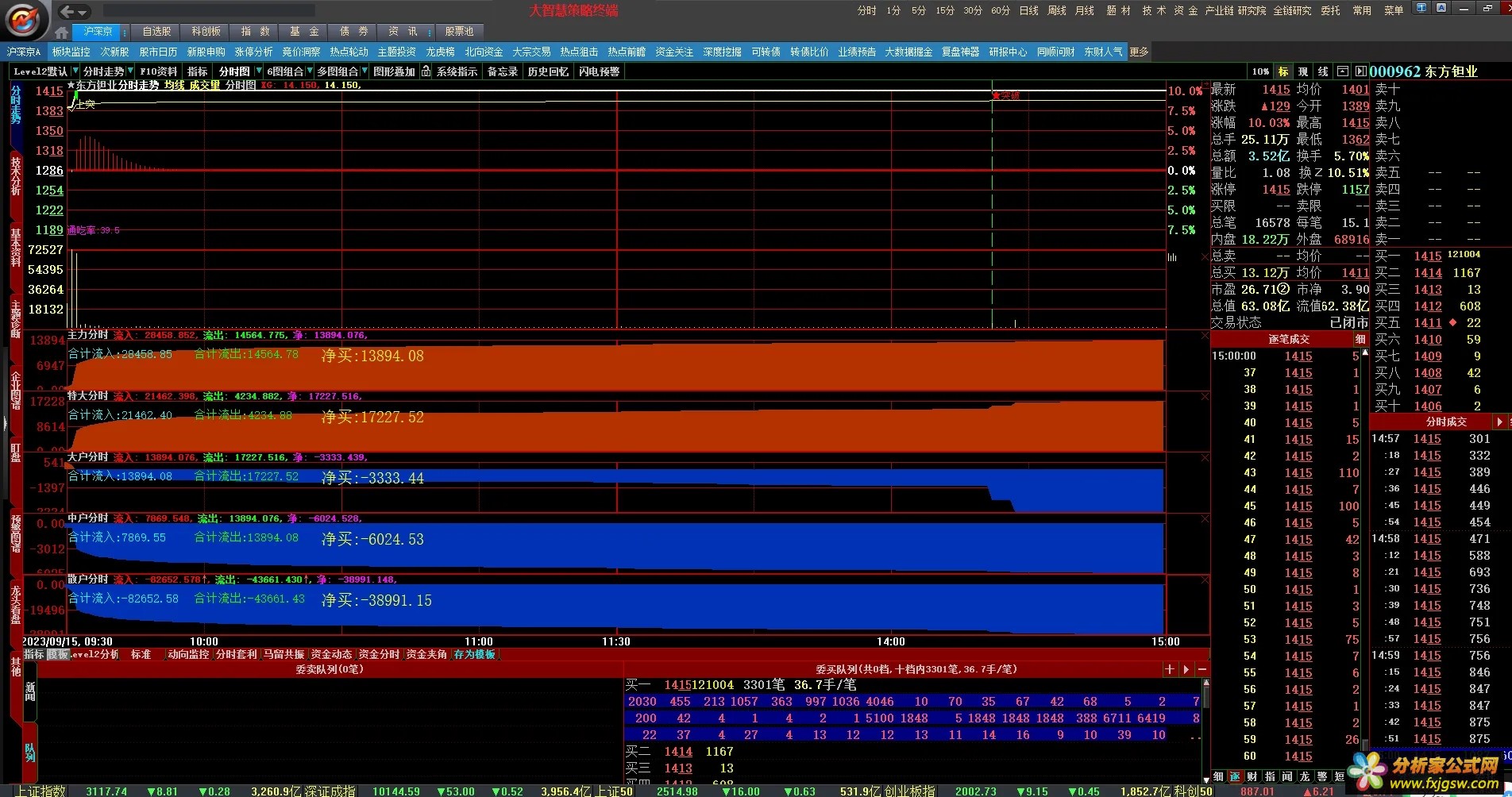Viewport: 1512px width, 797px height.
Task: Click the 标 toggle button above quote panel
Action: (x=1283, y=71)
